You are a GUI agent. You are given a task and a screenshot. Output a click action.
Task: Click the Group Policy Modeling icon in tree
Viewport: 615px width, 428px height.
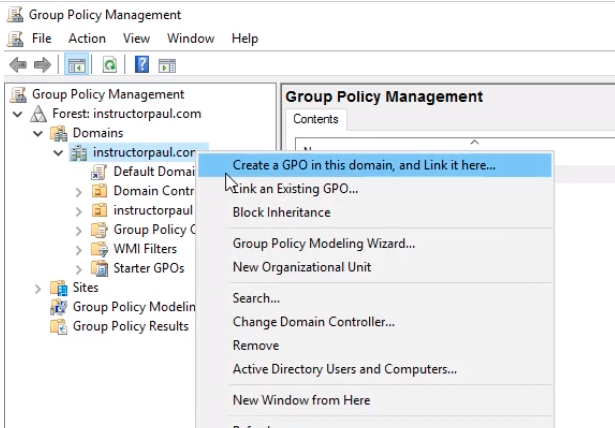58,307
